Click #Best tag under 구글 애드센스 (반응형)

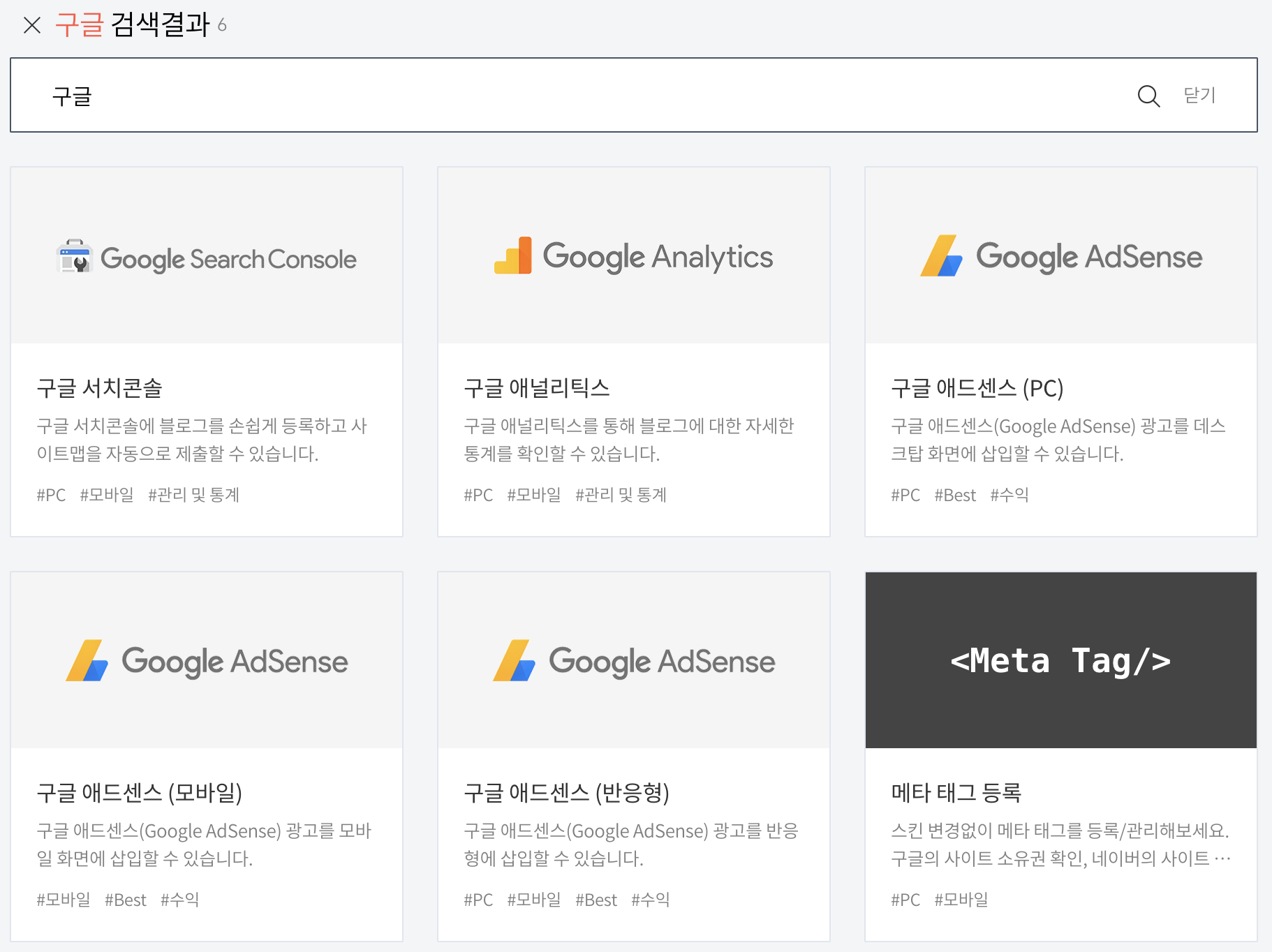[x=596, y=900]
